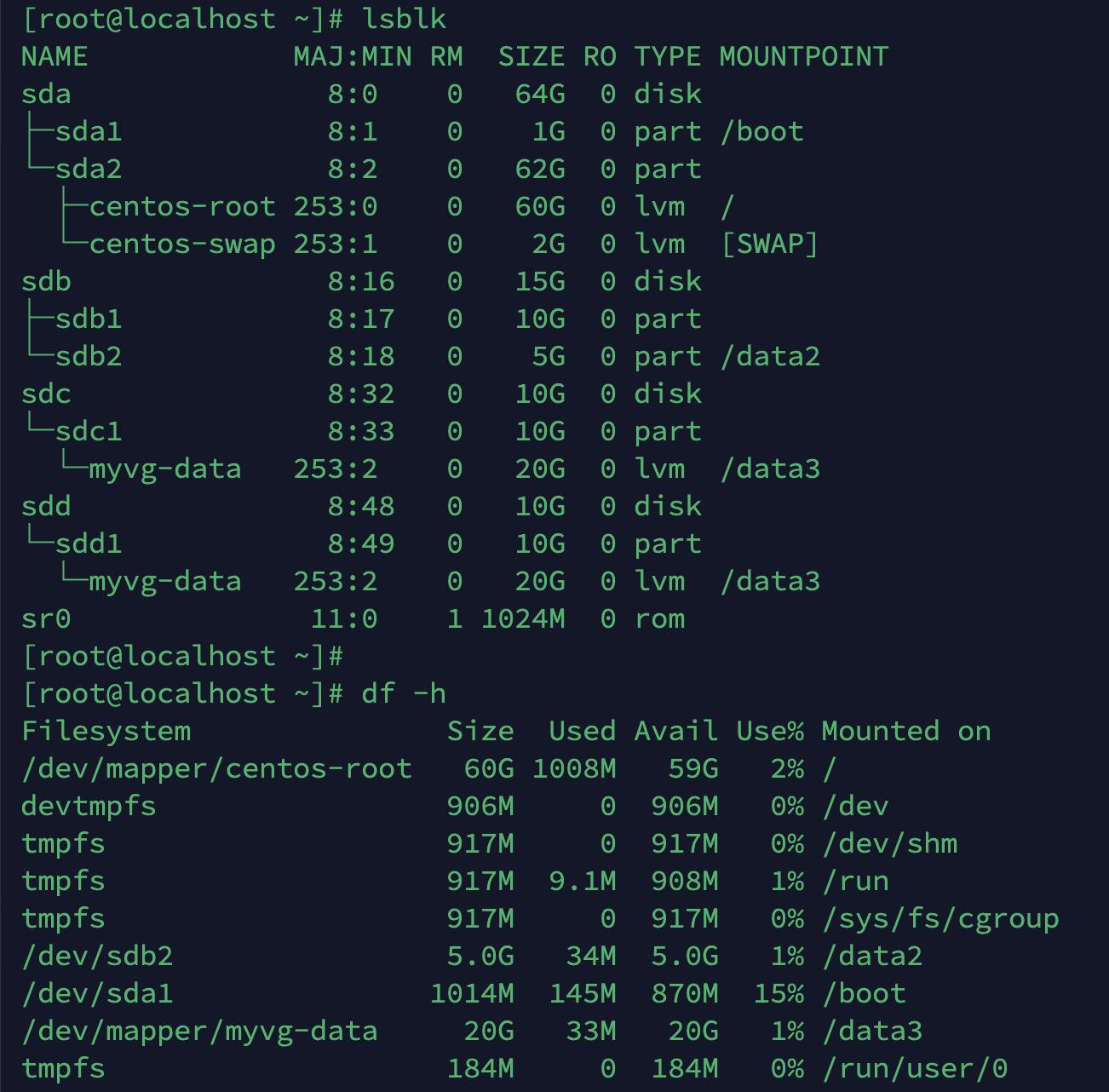This screenshot has height=1092, width=1109.
Task: Click the MAJ:MIN column header
Action: [x=352, y=56]
